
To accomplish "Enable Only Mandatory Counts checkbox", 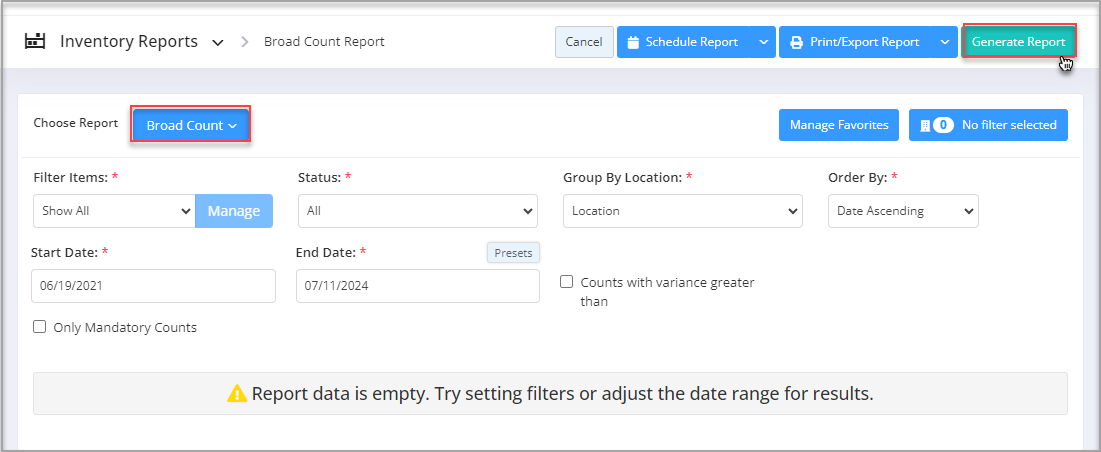I will click(40, 327).
